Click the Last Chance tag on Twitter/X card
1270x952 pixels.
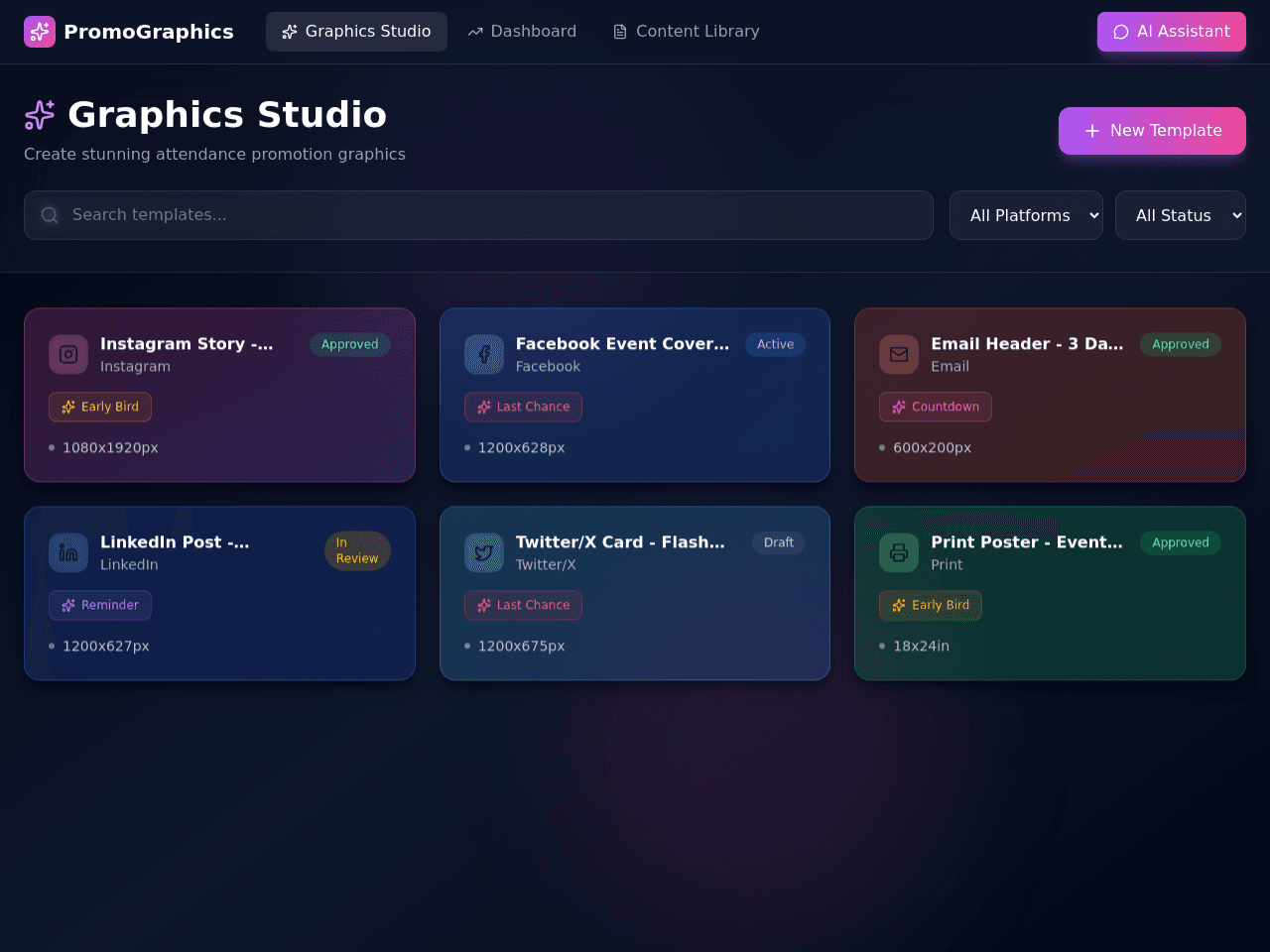[x=523, y=605]
